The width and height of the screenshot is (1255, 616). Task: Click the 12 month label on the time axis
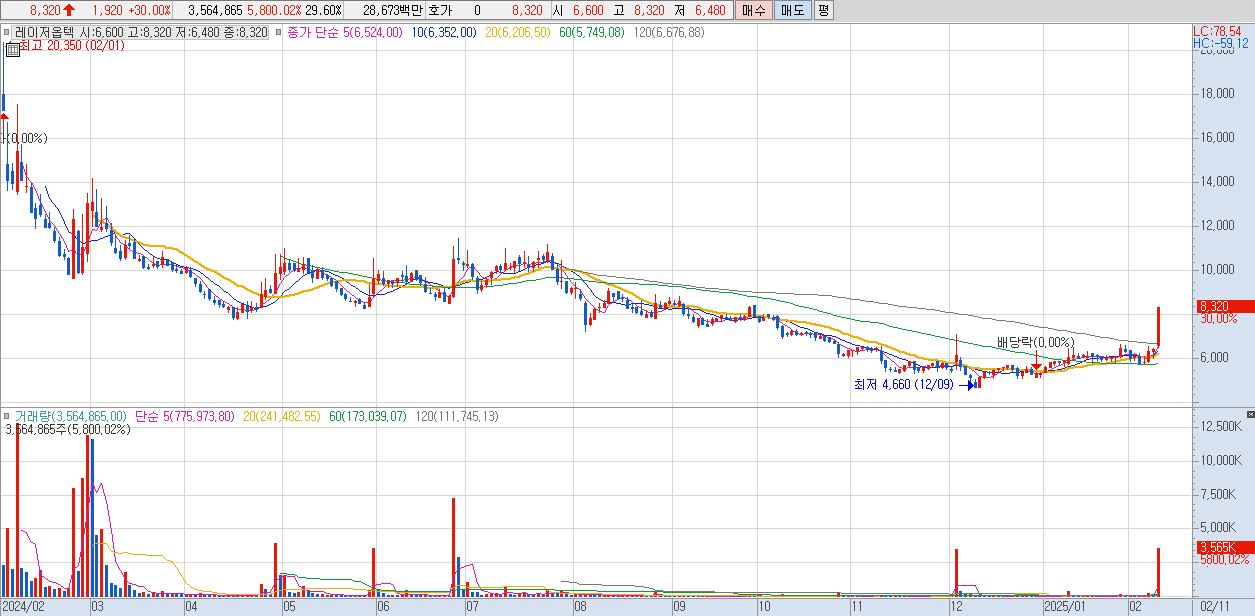tap(956, 606)
